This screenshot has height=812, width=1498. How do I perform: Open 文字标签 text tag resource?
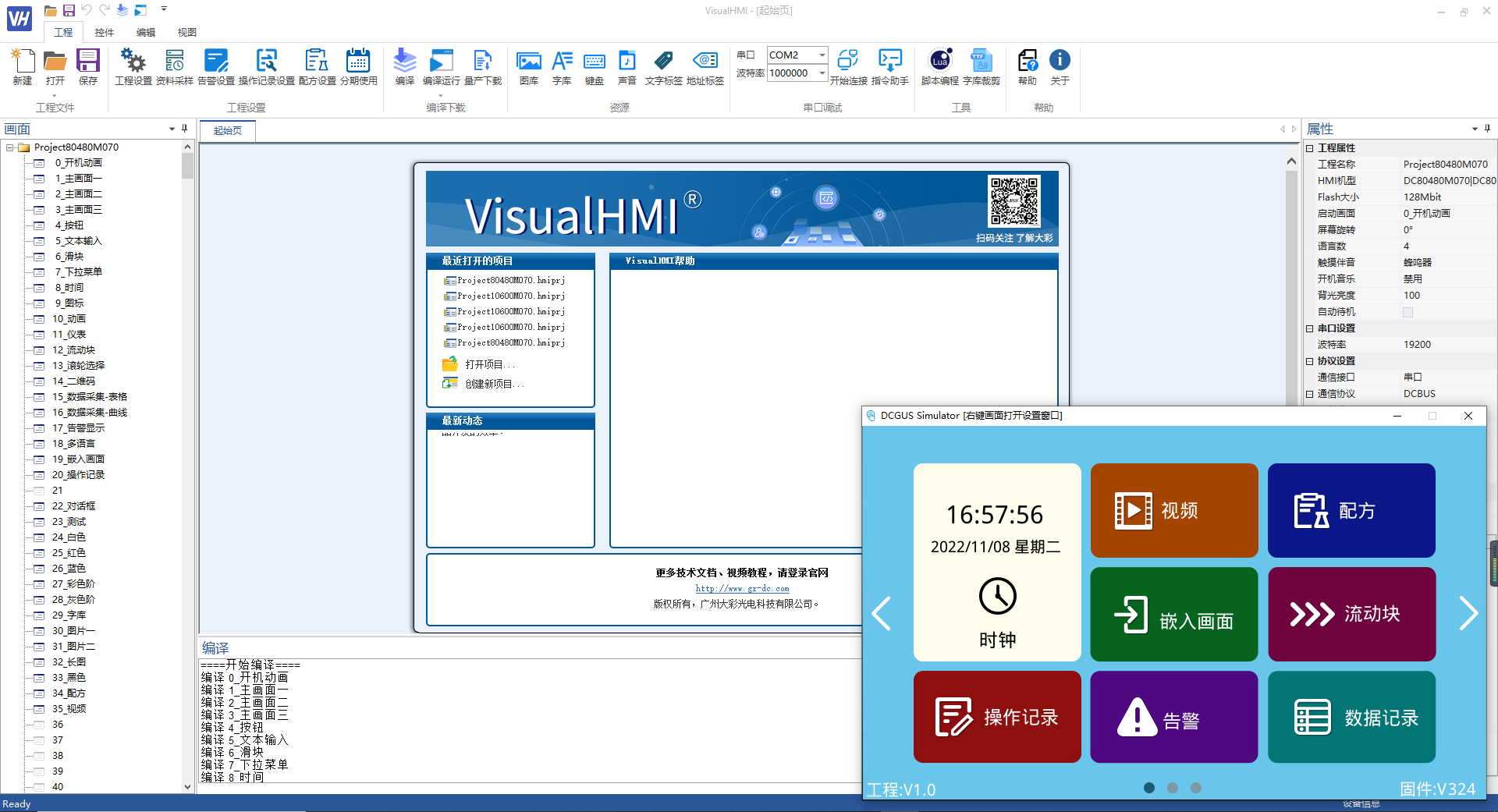pos(664,66)
